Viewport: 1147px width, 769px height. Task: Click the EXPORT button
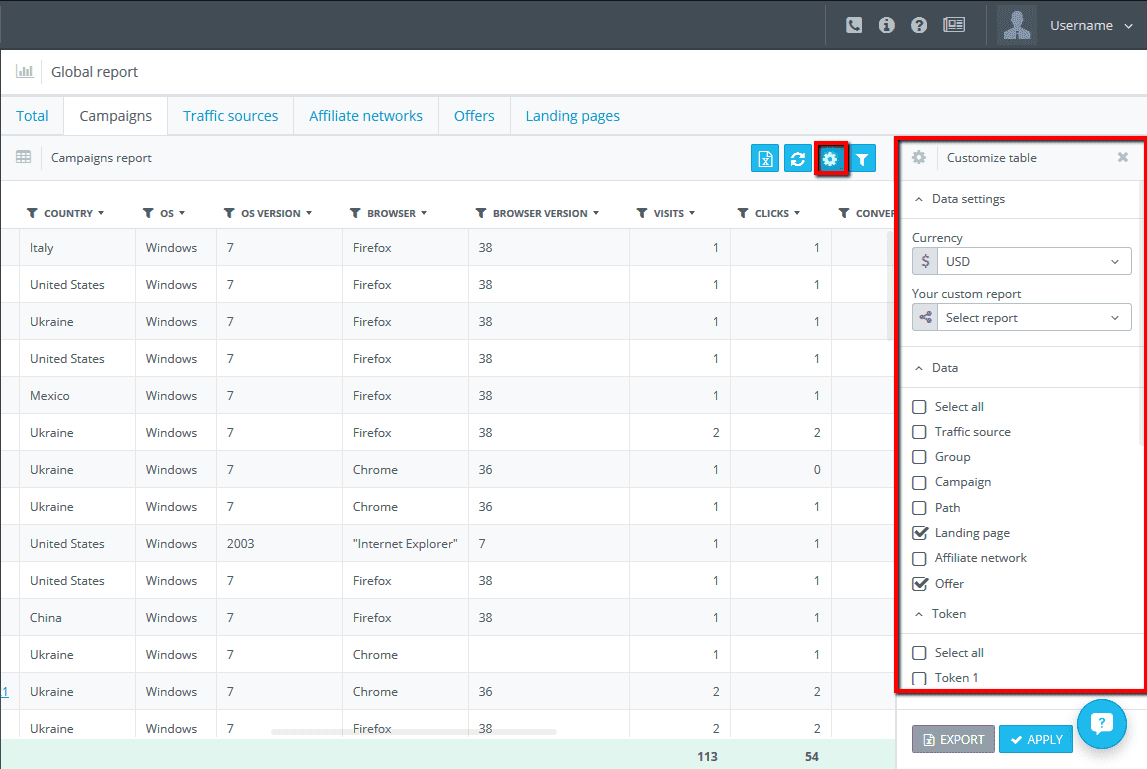[953, 739]
